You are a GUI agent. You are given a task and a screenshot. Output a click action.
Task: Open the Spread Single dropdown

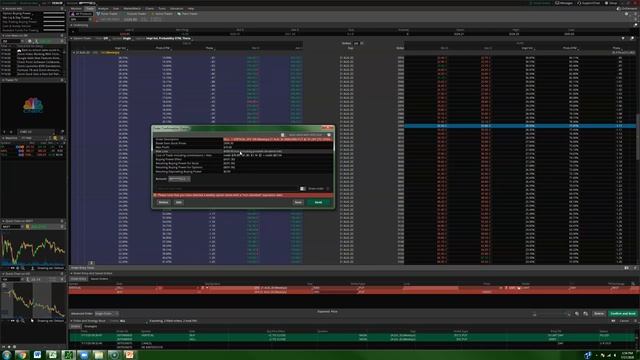click(x=127, y=38)
